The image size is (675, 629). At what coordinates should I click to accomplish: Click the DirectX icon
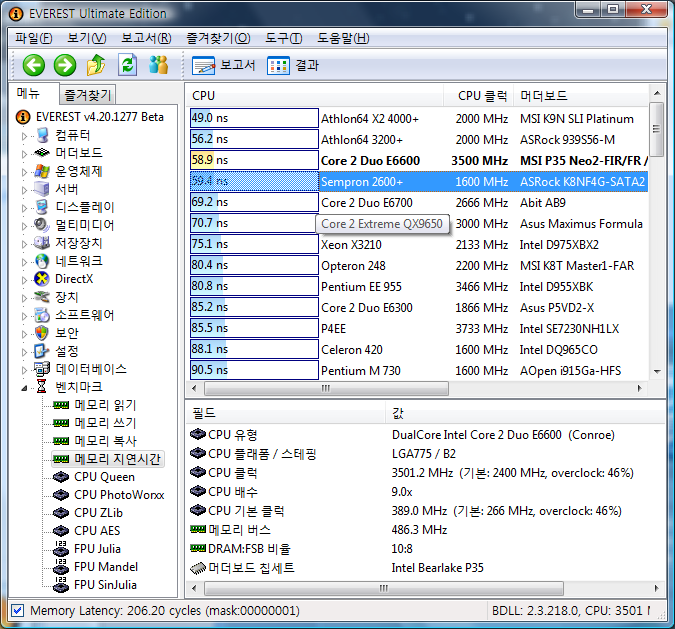[42, 279]
